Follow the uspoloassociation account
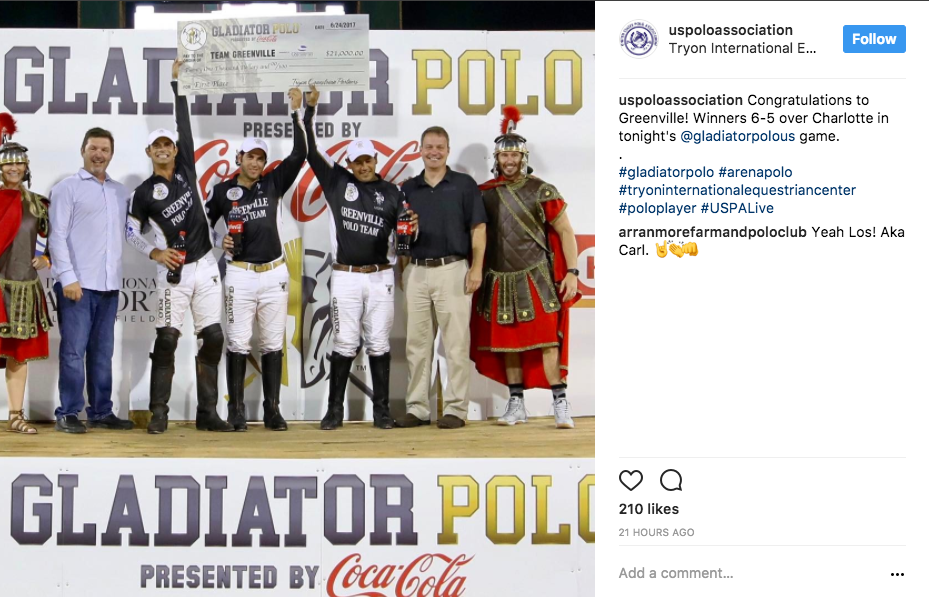Screen dimensions: 929x597 874,39
